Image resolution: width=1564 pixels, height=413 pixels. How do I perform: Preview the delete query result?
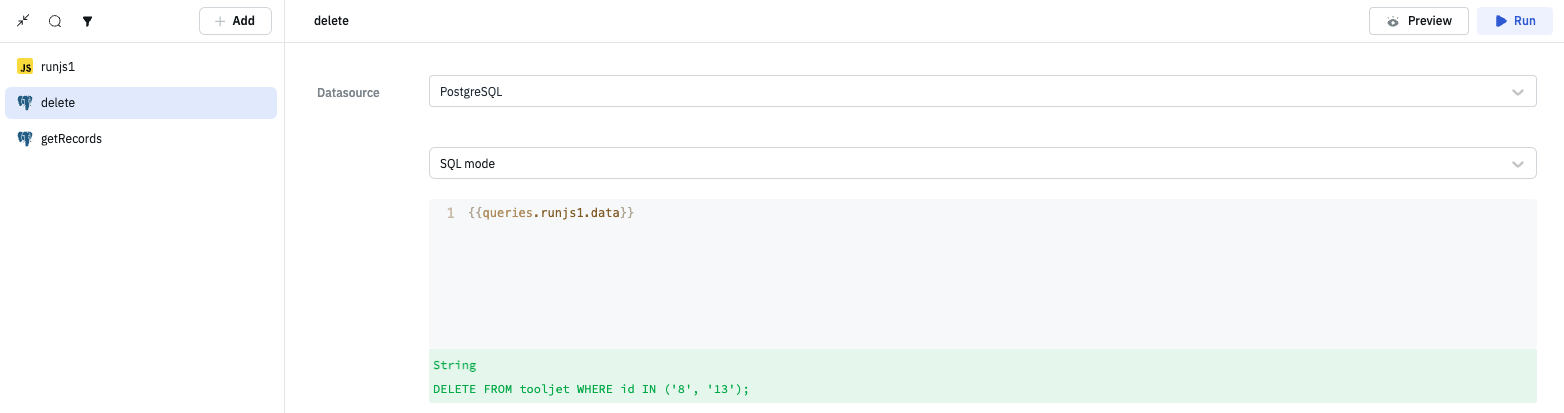tap(1419, 21)
